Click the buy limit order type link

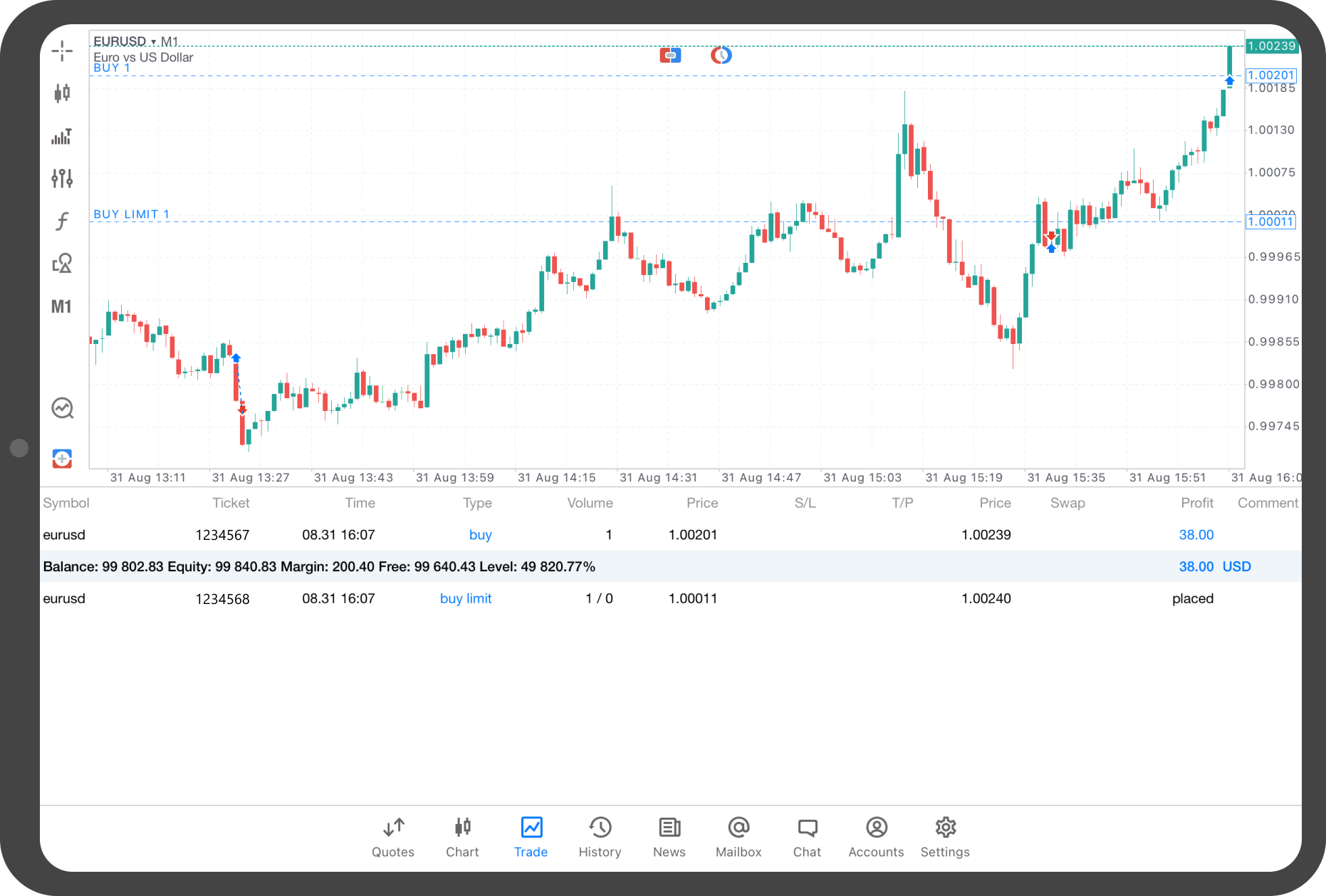(x=466, y=599)
